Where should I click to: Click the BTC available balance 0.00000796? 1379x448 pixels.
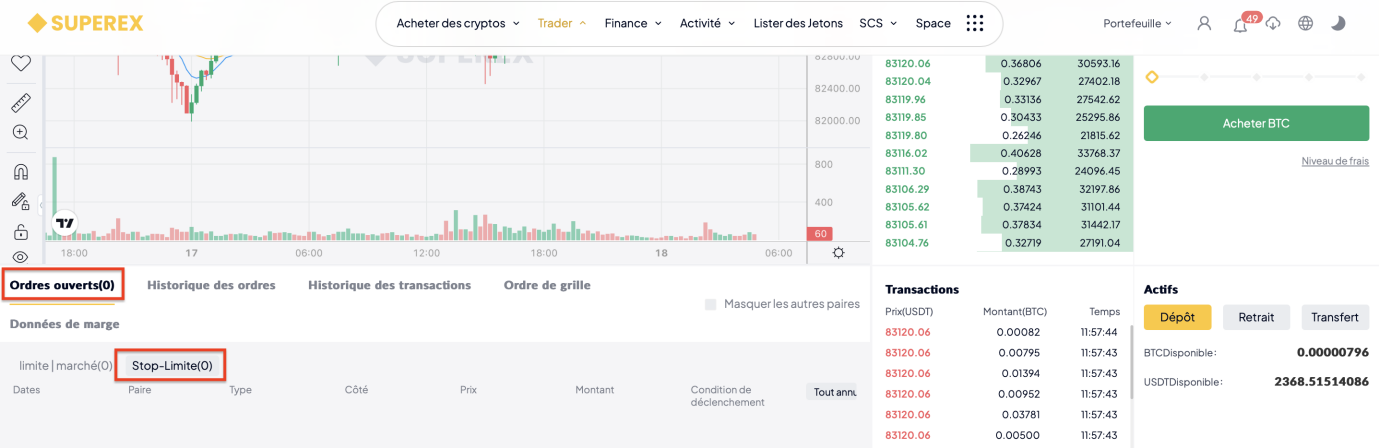(1333, 353)
